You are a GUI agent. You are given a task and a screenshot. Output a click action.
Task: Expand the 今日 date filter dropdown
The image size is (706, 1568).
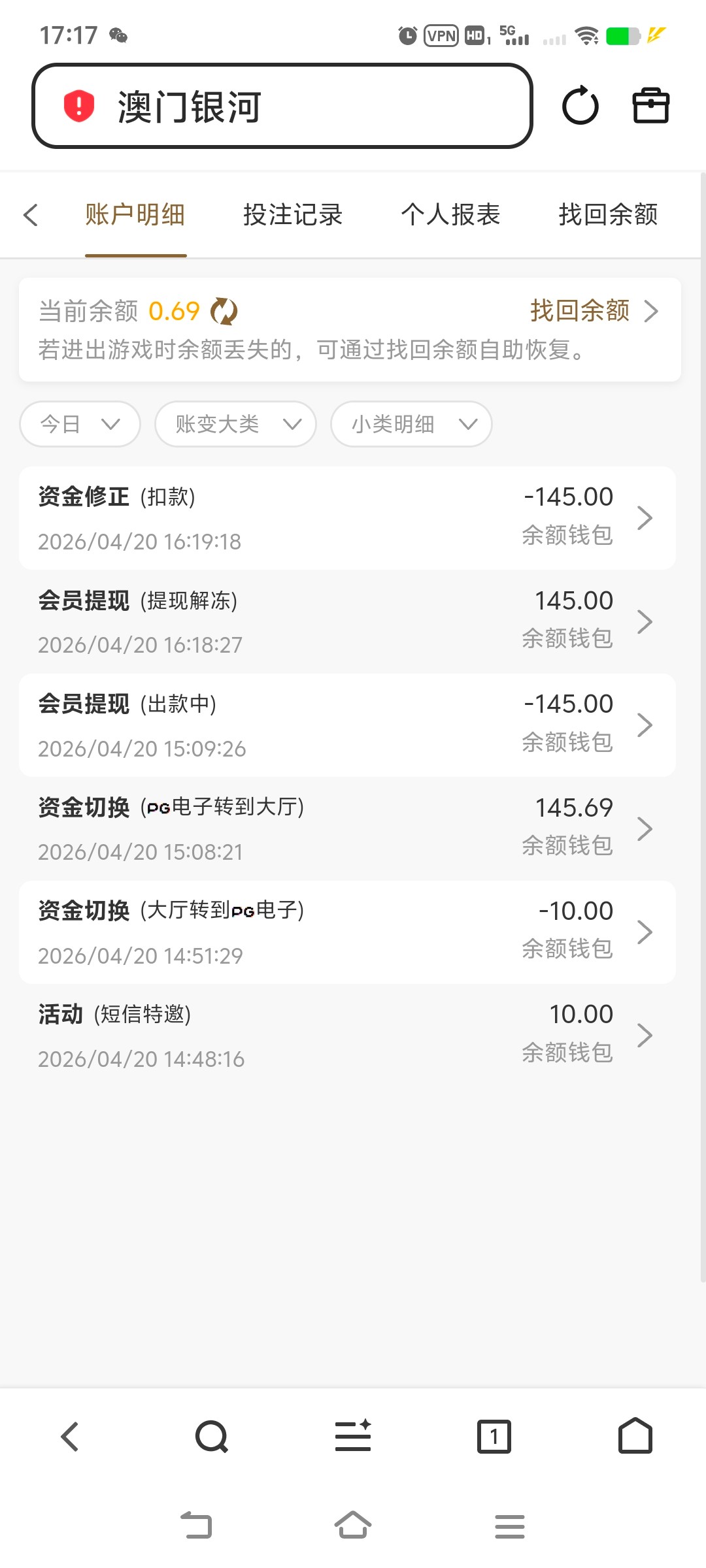tap(80, 424)
